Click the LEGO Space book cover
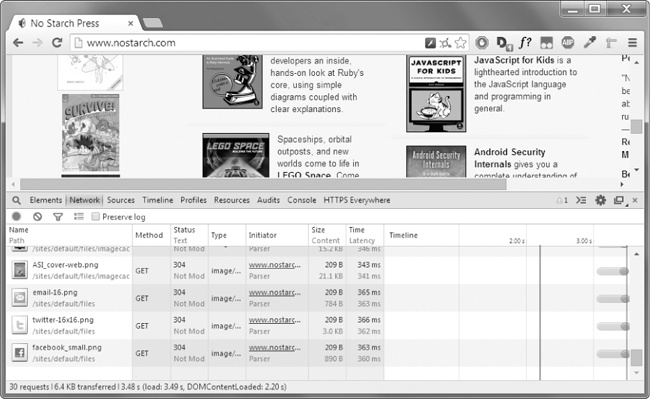 [235, 155]
